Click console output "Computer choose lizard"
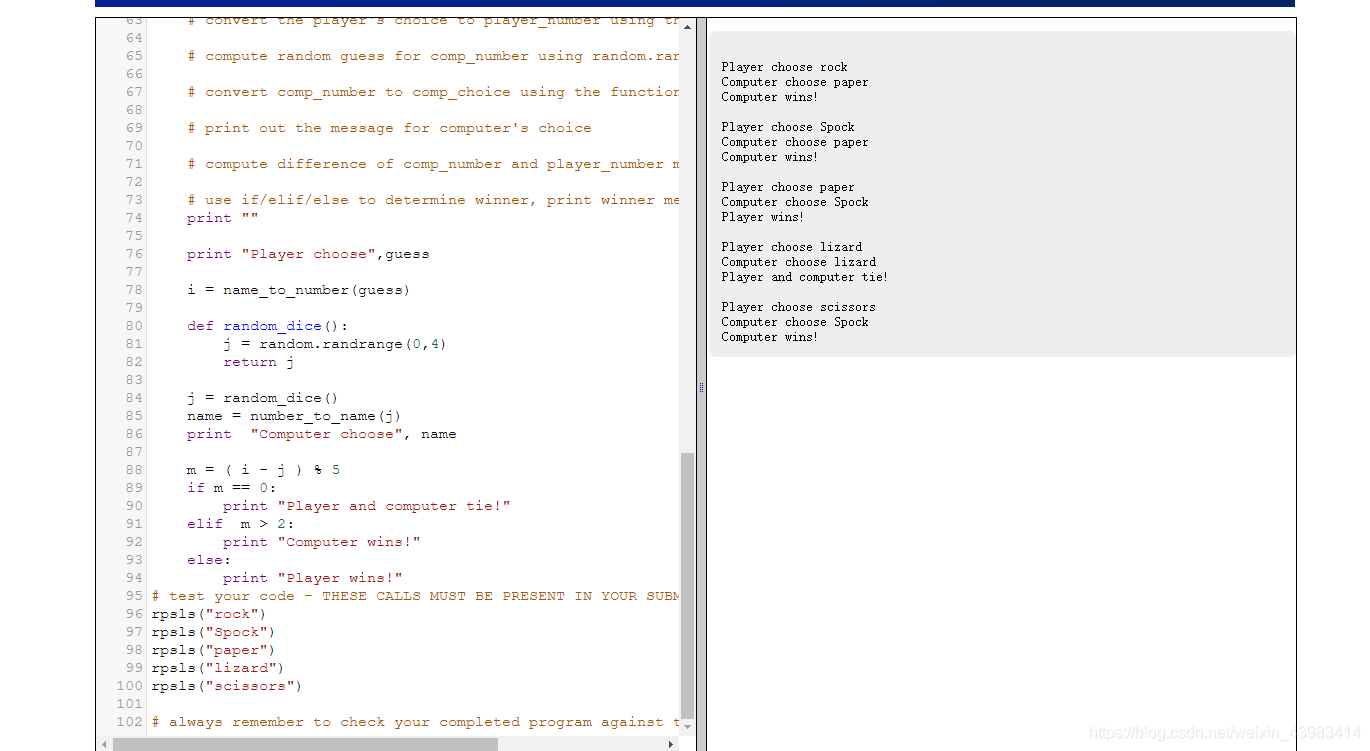The width and height of the screenshot is (1370, 751). pyautogui.click(x=799, y=262)
